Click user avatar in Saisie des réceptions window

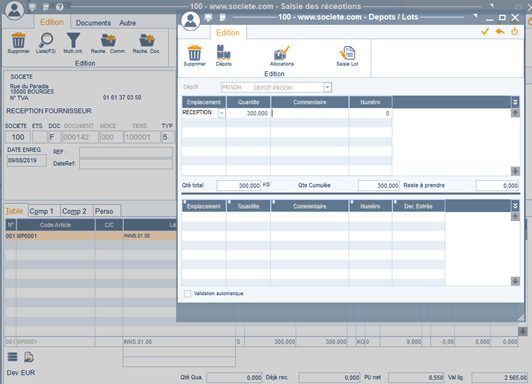(14, 10)
